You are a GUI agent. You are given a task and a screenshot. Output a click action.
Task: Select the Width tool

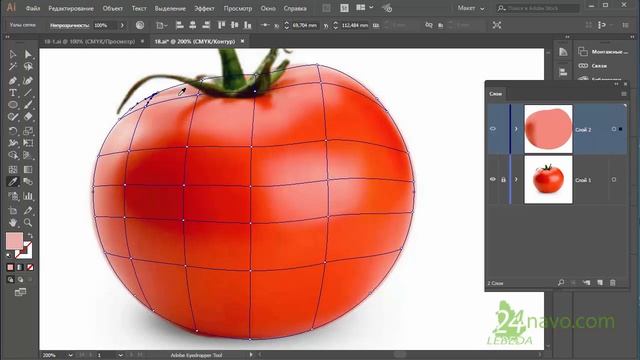tap(13, 143)
